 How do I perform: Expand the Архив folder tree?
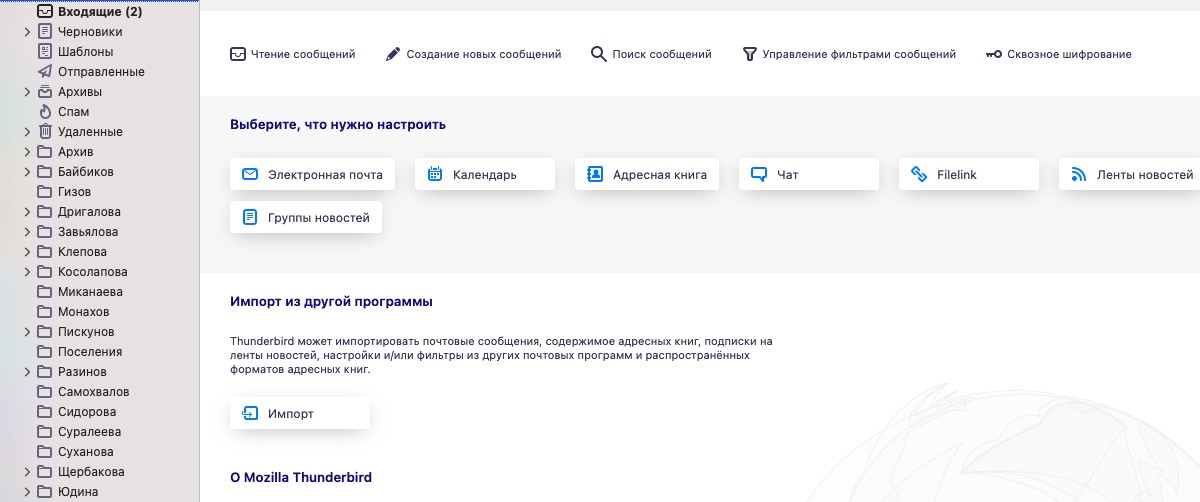tap(27, 152)
